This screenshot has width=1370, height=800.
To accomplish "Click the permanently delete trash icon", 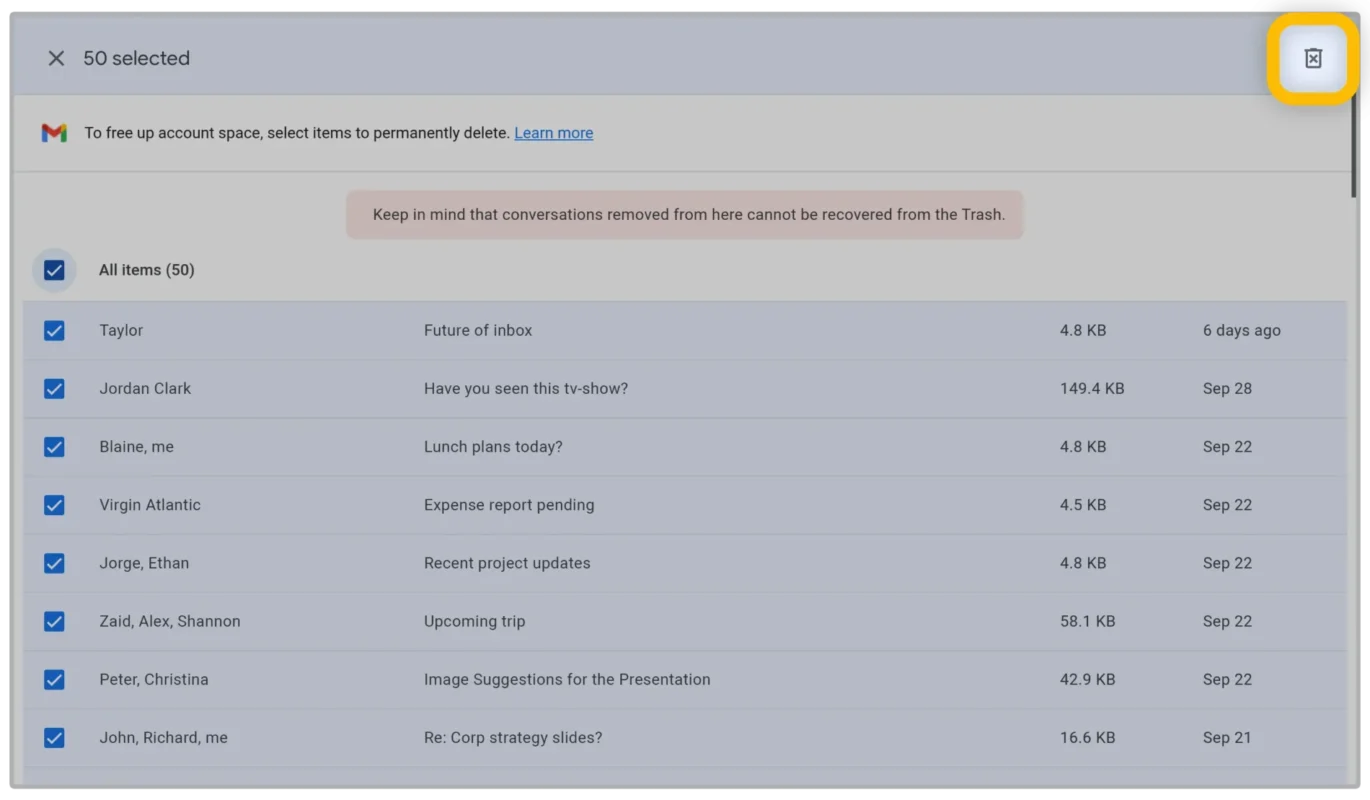I will click(1313, 59).
